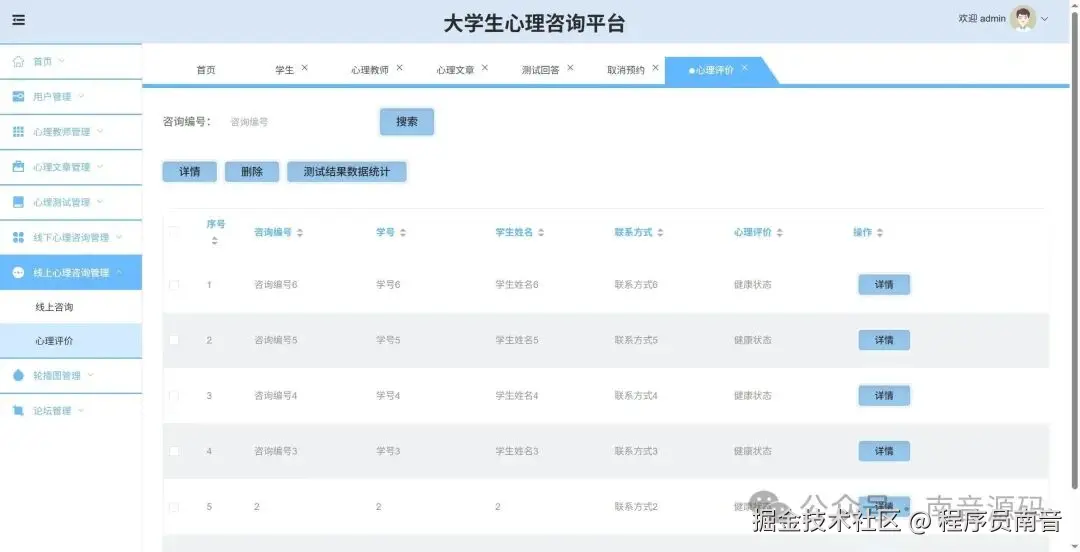Viewport: 1080px width, 552px height.
Task: Open 心理评价 submenu item
Action: (71, 341)
